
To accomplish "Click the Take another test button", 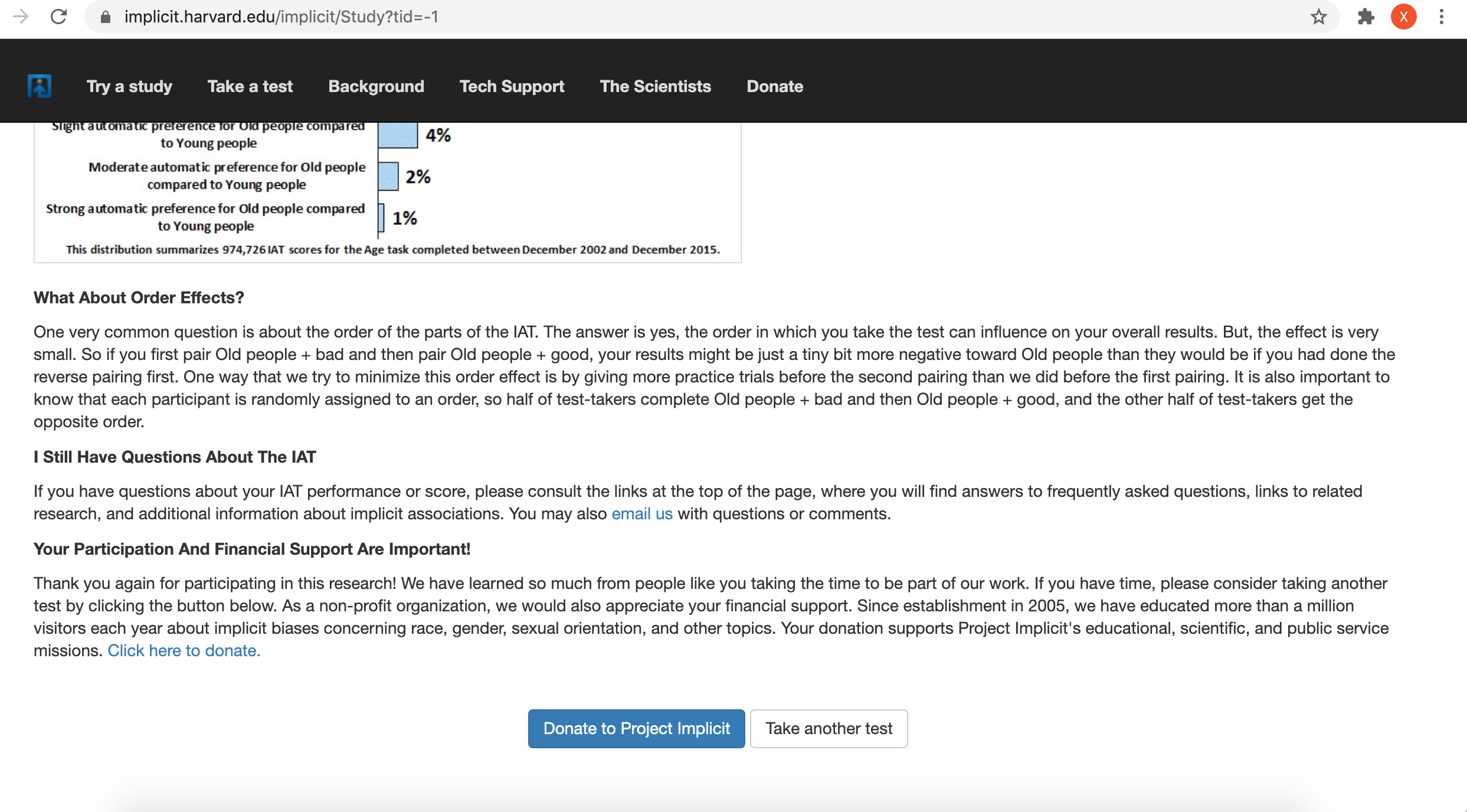I will (829, 728).
